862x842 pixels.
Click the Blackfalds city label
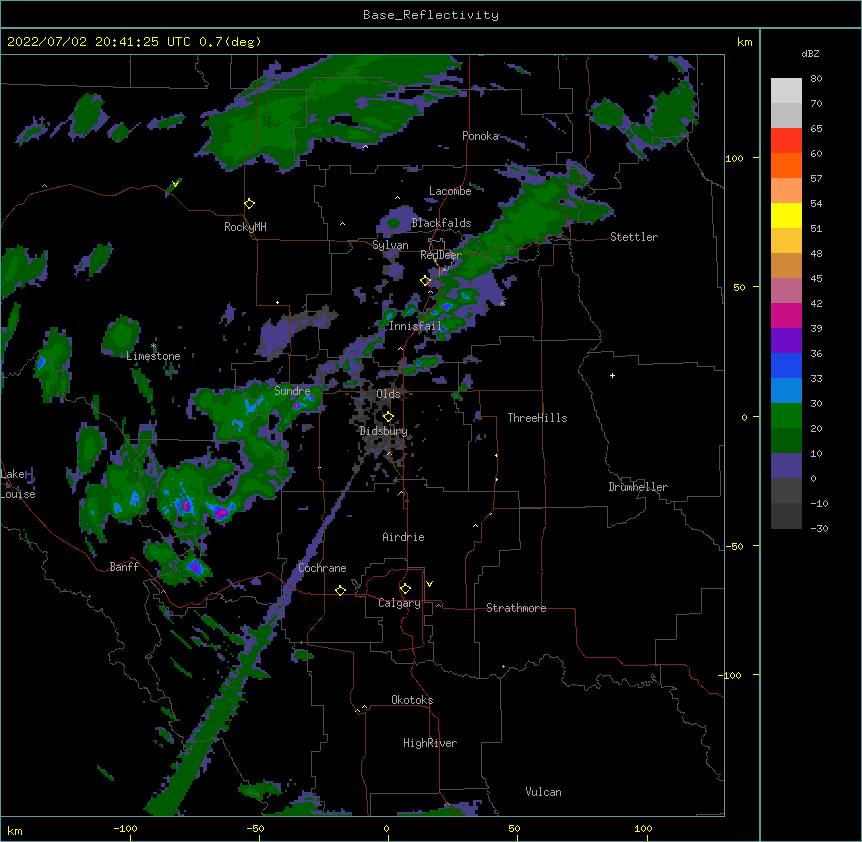point(441,223)
